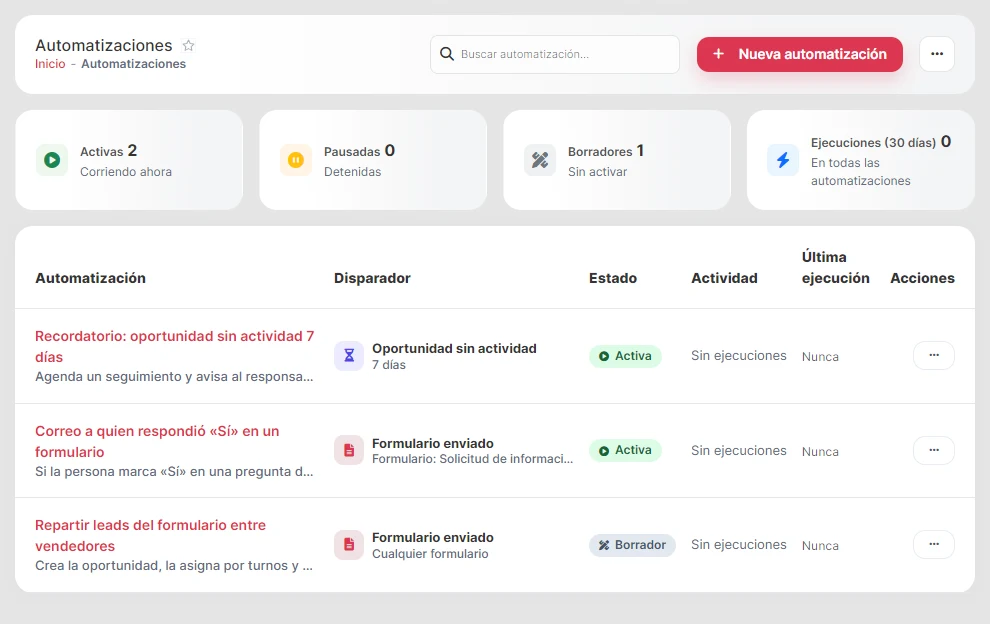Click Sin ejecuciones in the Recordatorio row
The width and height of the screenshot is (990, 624).
pyautogui.click(x=739, y=356)
